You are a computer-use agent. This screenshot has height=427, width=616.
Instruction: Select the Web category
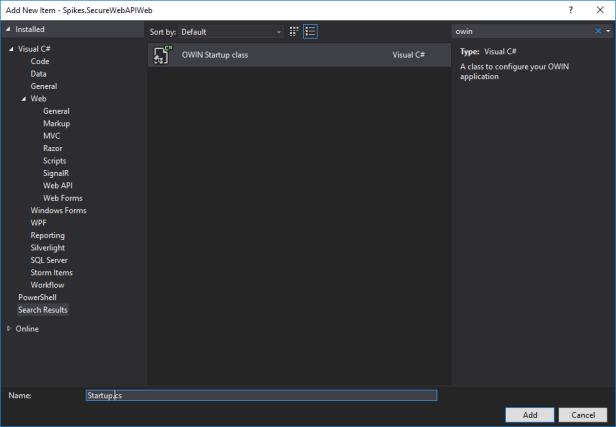point(38,99)
